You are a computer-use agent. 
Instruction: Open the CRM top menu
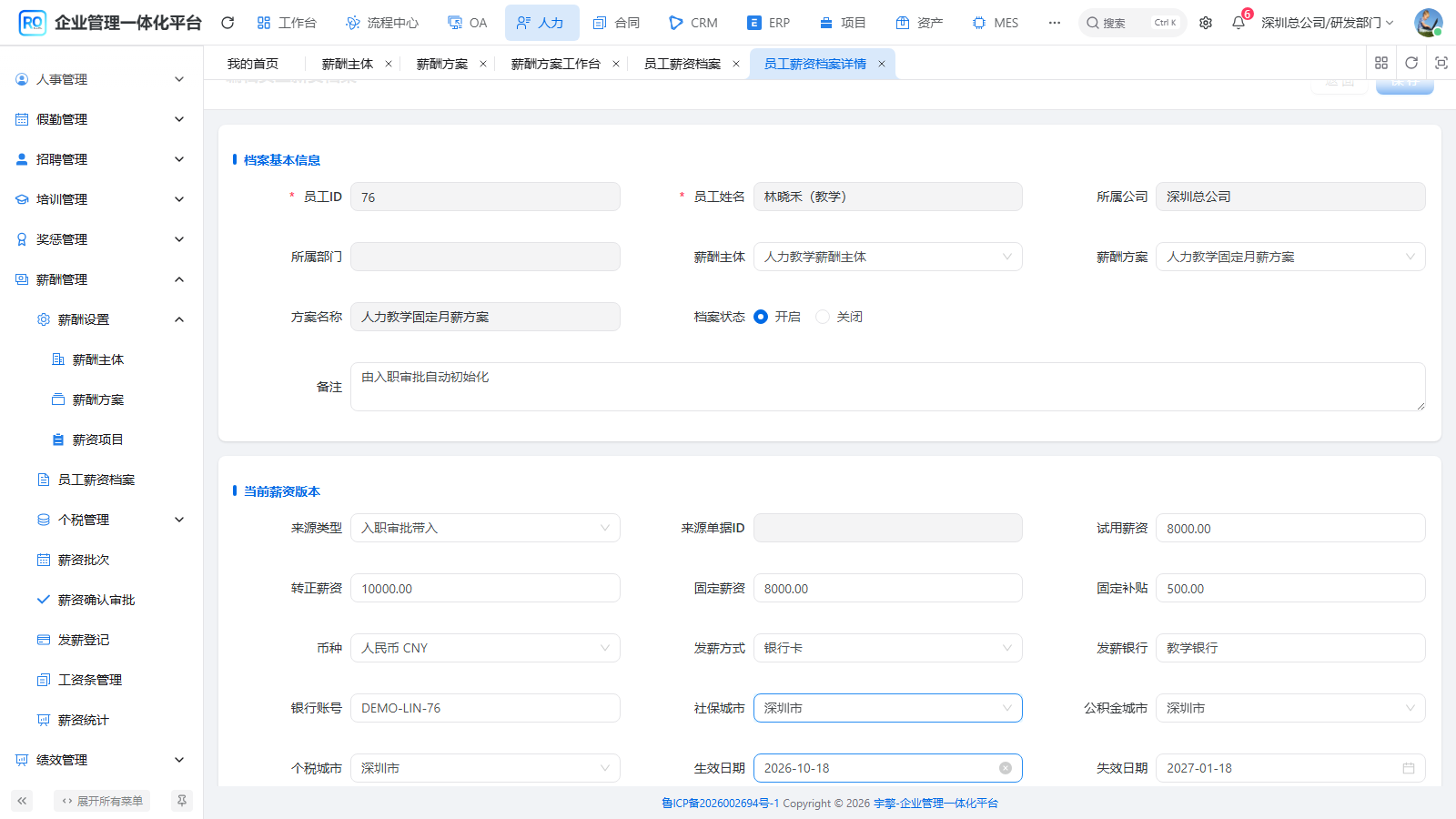tap(693, 23)
